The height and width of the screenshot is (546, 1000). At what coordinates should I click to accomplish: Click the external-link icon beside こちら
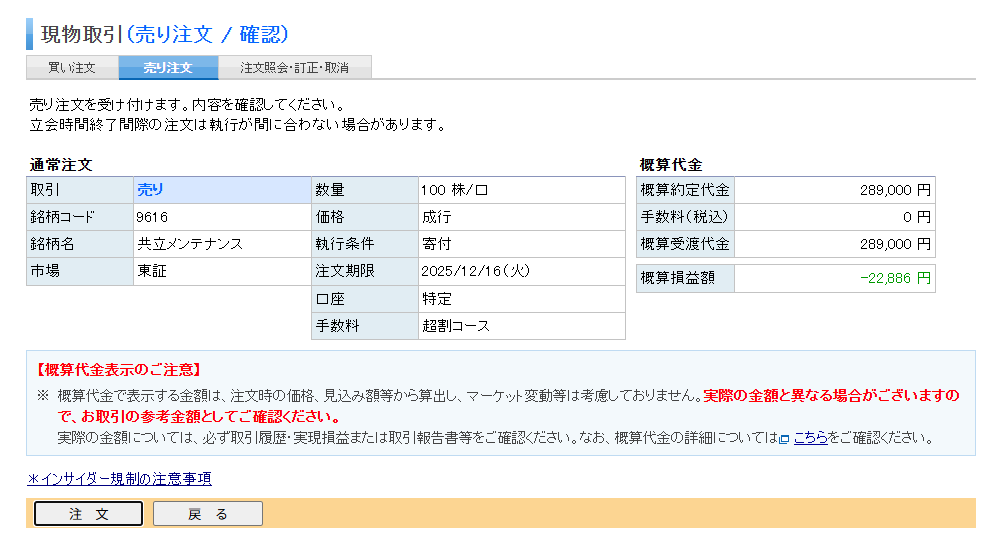click(x=785, y=439)
